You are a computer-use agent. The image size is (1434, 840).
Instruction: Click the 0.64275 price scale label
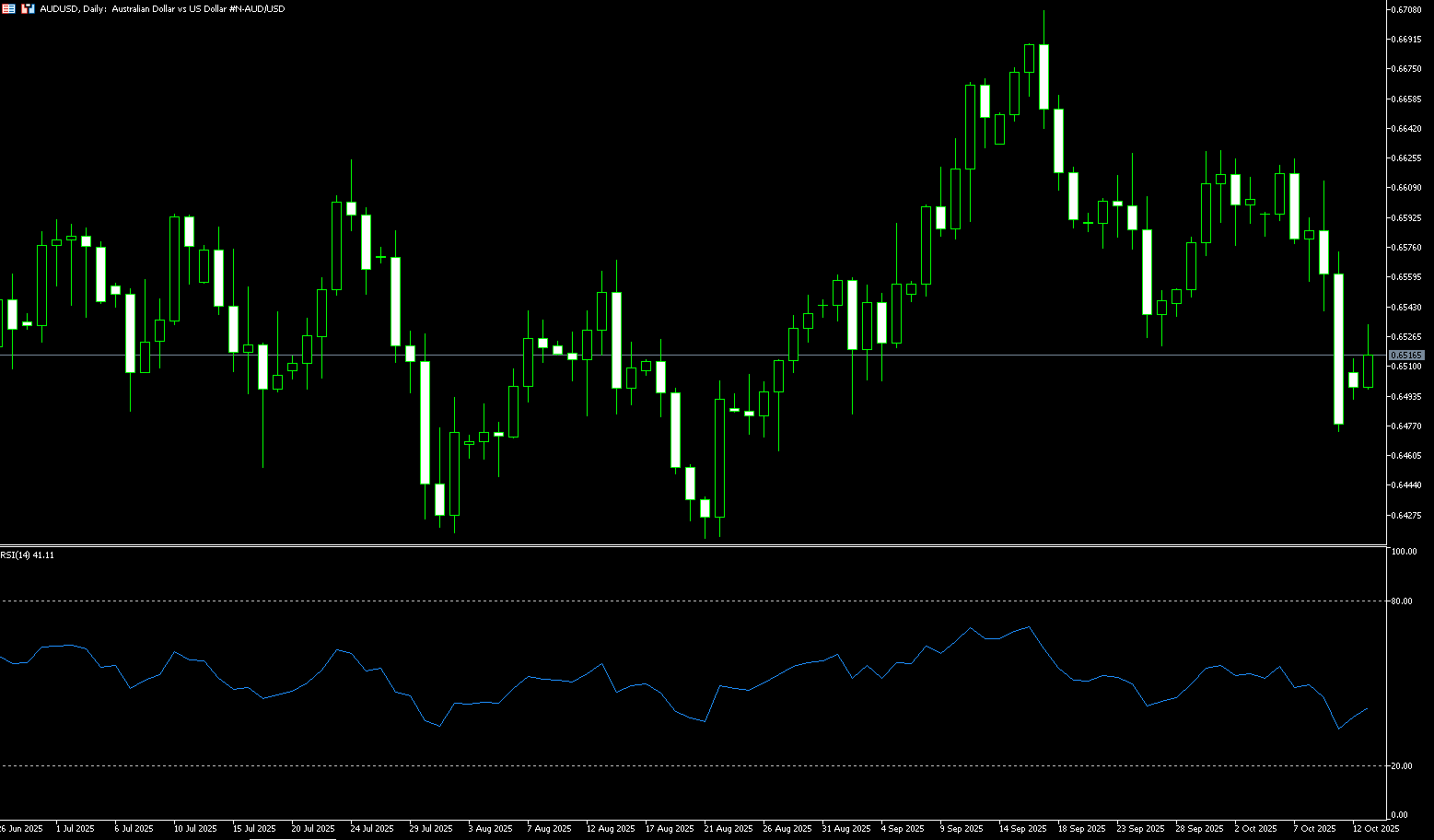click(1406, 516)
